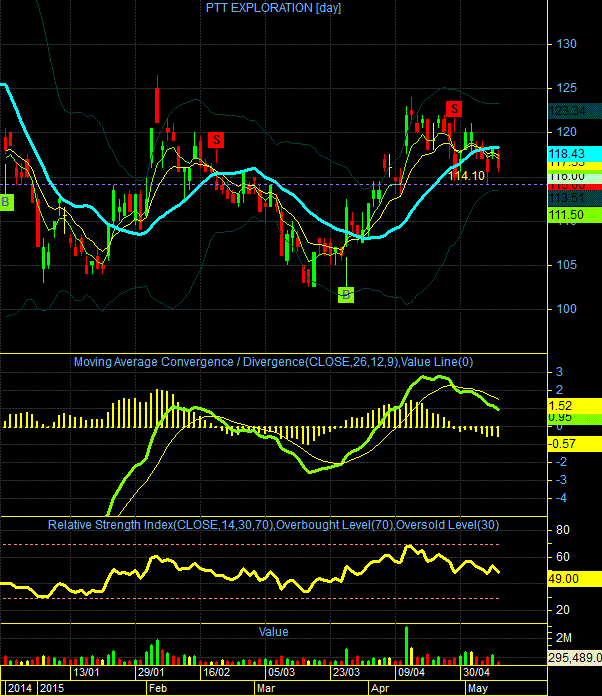Image resolution: width=602 pixels, height=696 pixels.
Task: Click the 2M volume axis label
Action: 564,638
